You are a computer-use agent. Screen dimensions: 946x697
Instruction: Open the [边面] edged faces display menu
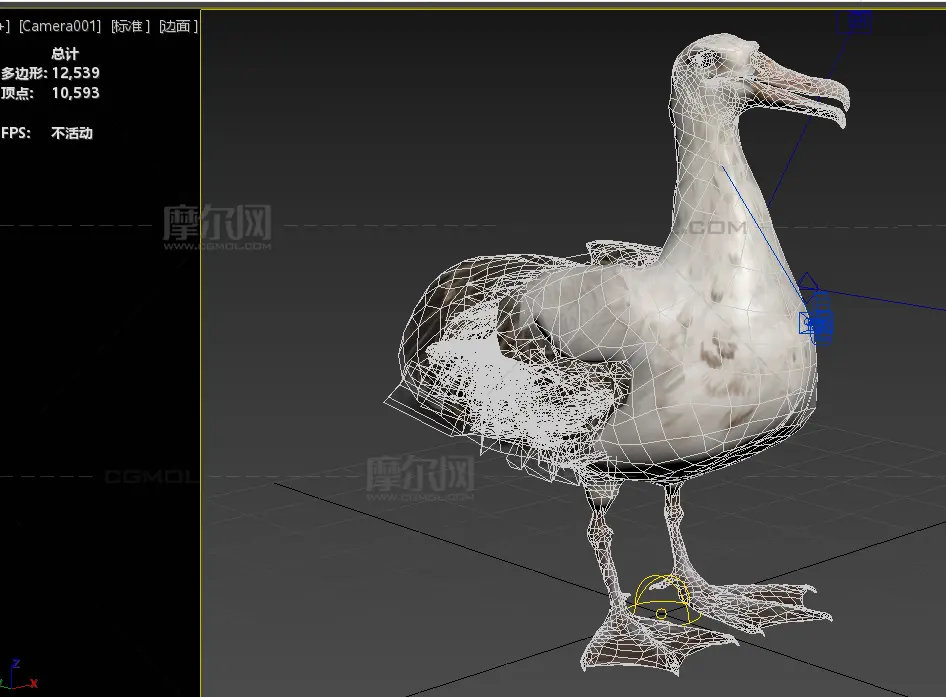click(178, 26)
